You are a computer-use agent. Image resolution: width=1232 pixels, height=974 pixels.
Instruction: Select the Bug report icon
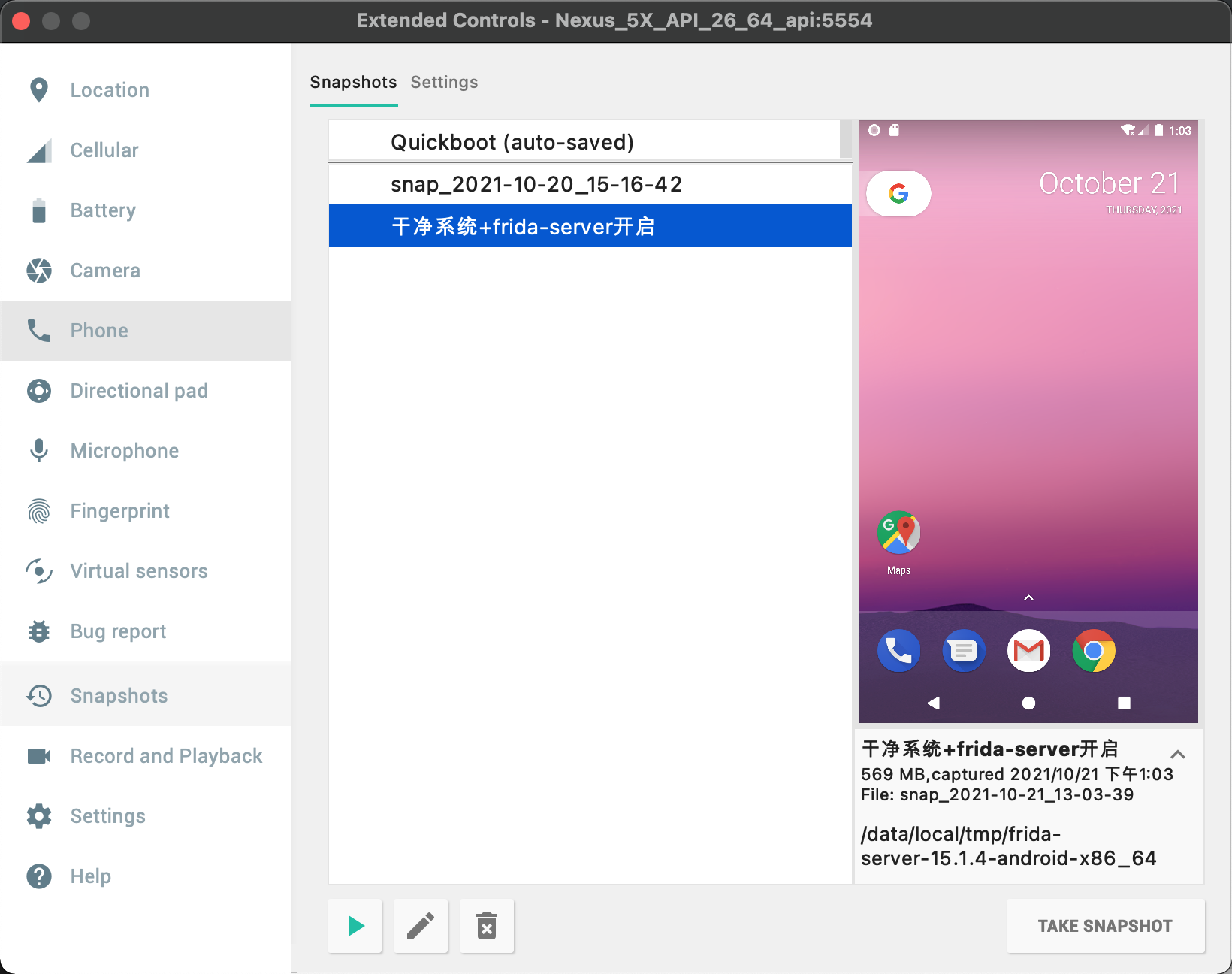click(38, 631)
